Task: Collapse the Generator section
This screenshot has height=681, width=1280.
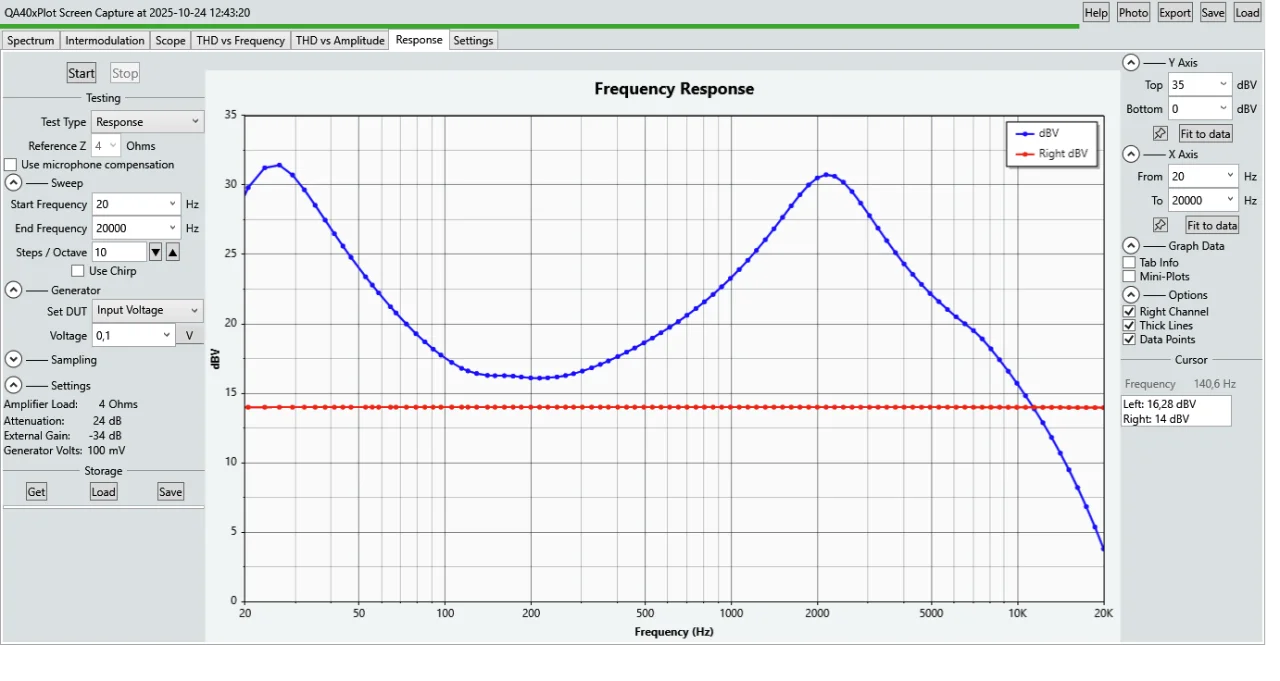Action: point(14,290)
